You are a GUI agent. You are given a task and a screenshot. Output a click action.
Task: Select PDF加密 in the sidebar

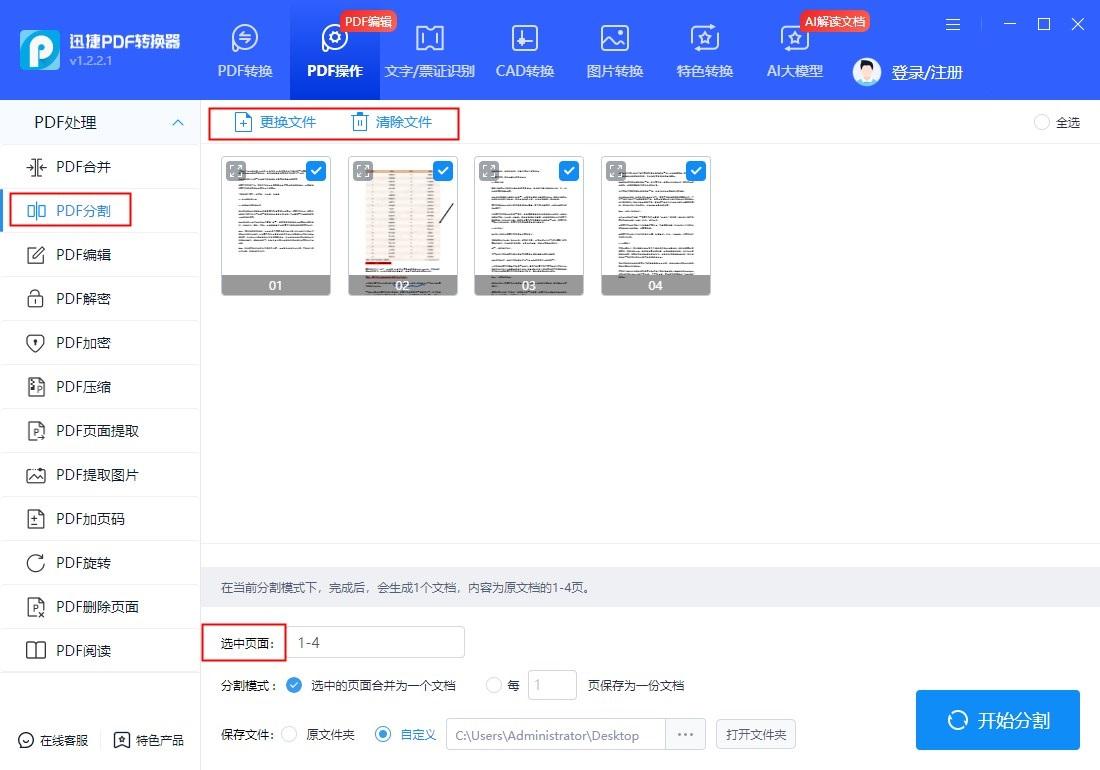click(100, 343)
